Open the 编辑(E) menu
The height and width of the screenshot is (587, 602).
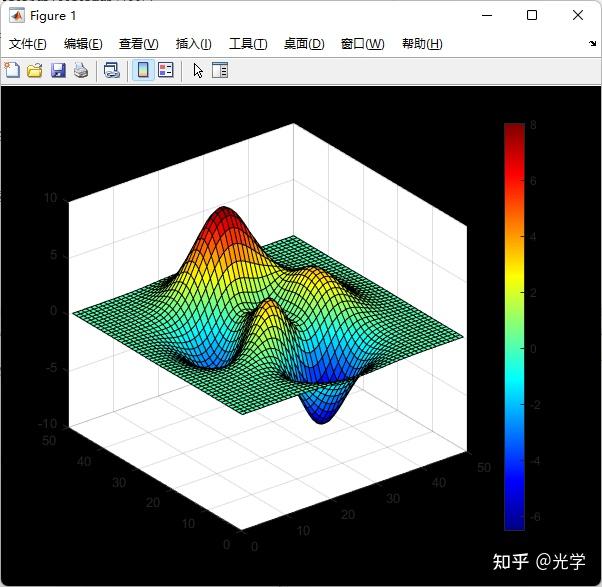[83, 44]
